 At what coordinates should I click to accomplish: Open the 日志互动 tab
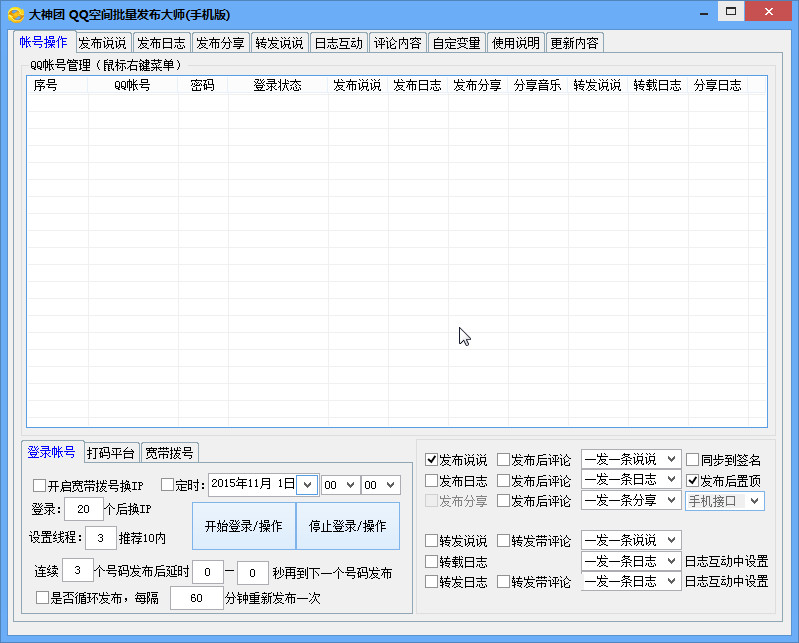(x=339, y=43)
